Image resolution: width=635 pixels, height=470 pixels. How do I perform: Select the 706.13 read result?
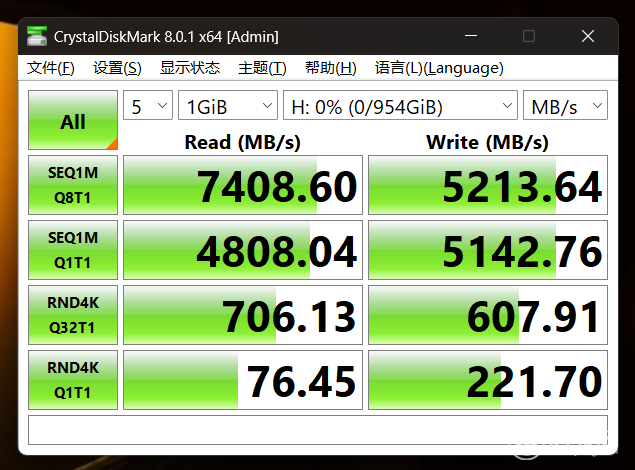coord(243,315)
